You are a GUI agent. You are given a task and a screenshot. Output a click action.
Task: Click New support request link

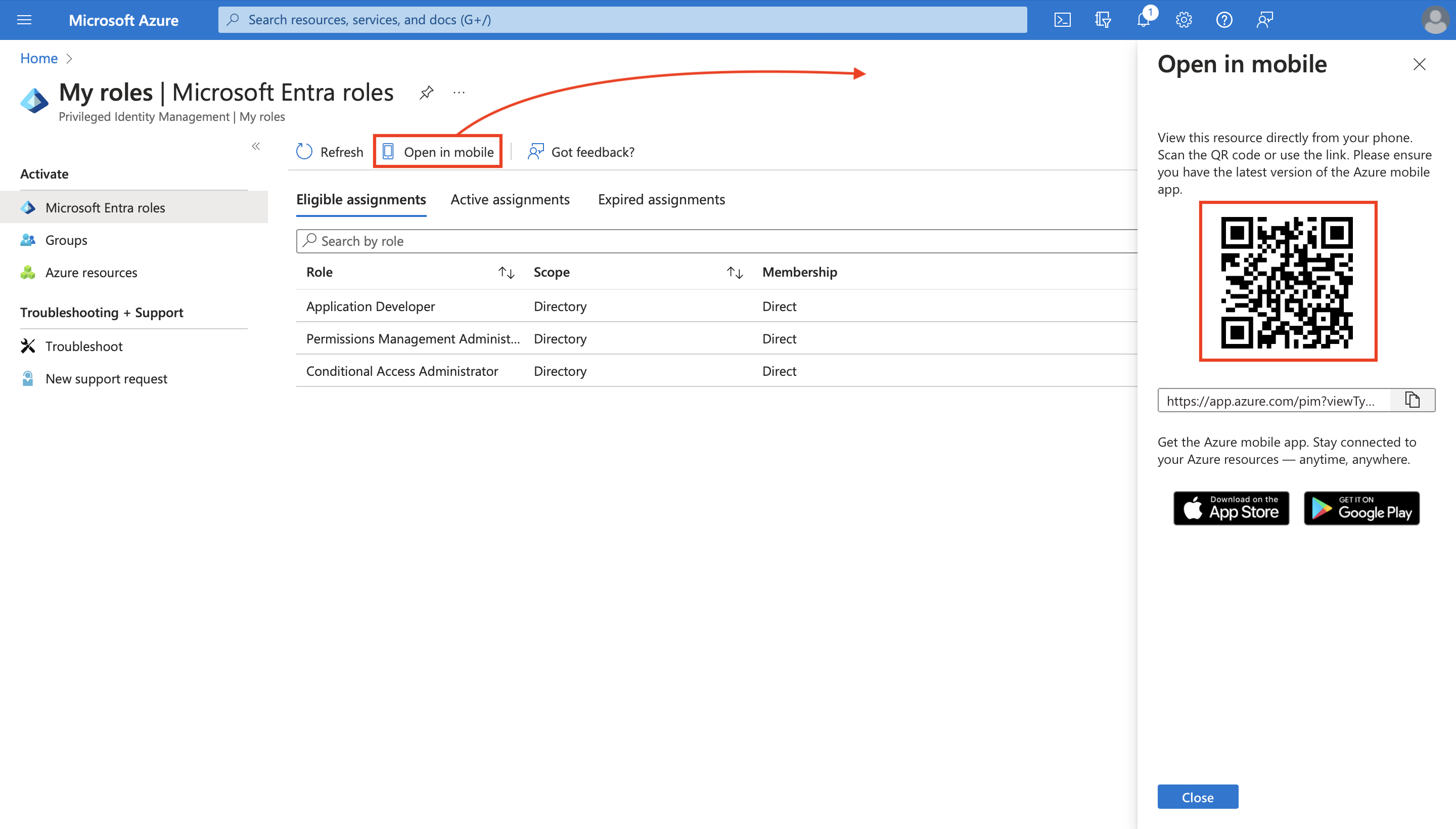(x=106, y=378)
